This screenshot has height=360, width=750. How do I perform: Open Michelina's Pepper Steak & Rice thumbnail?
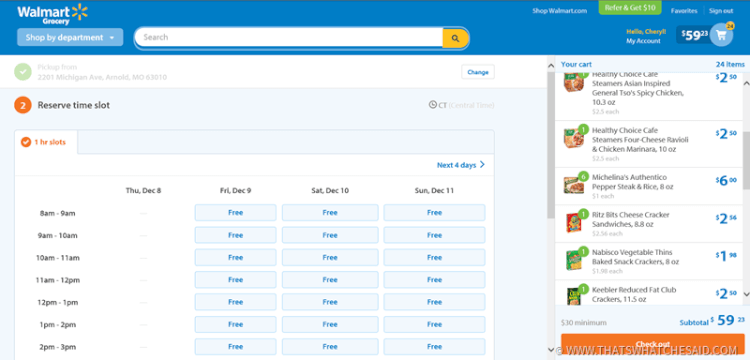(x=574, y=185)
